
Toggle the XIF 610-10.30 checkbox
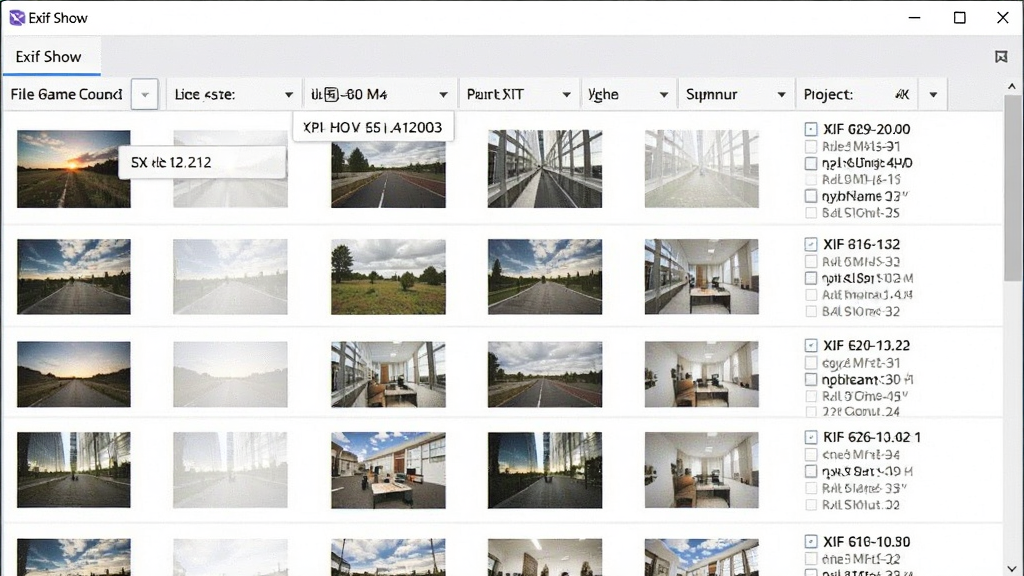810,541
